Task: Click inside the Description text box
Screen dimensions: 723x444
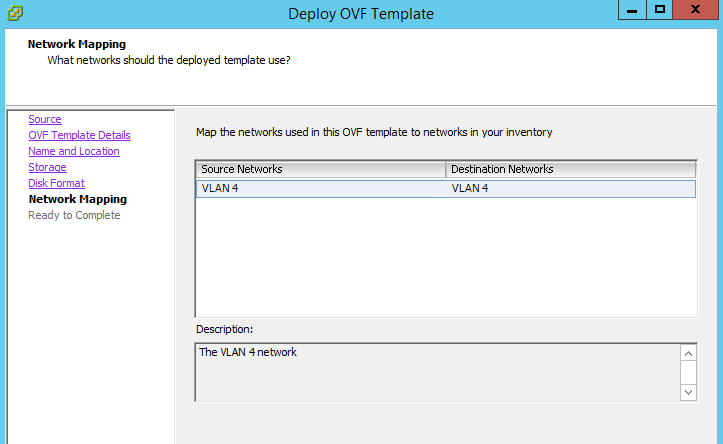Action: pyautogui.click(x=438, y=373)
